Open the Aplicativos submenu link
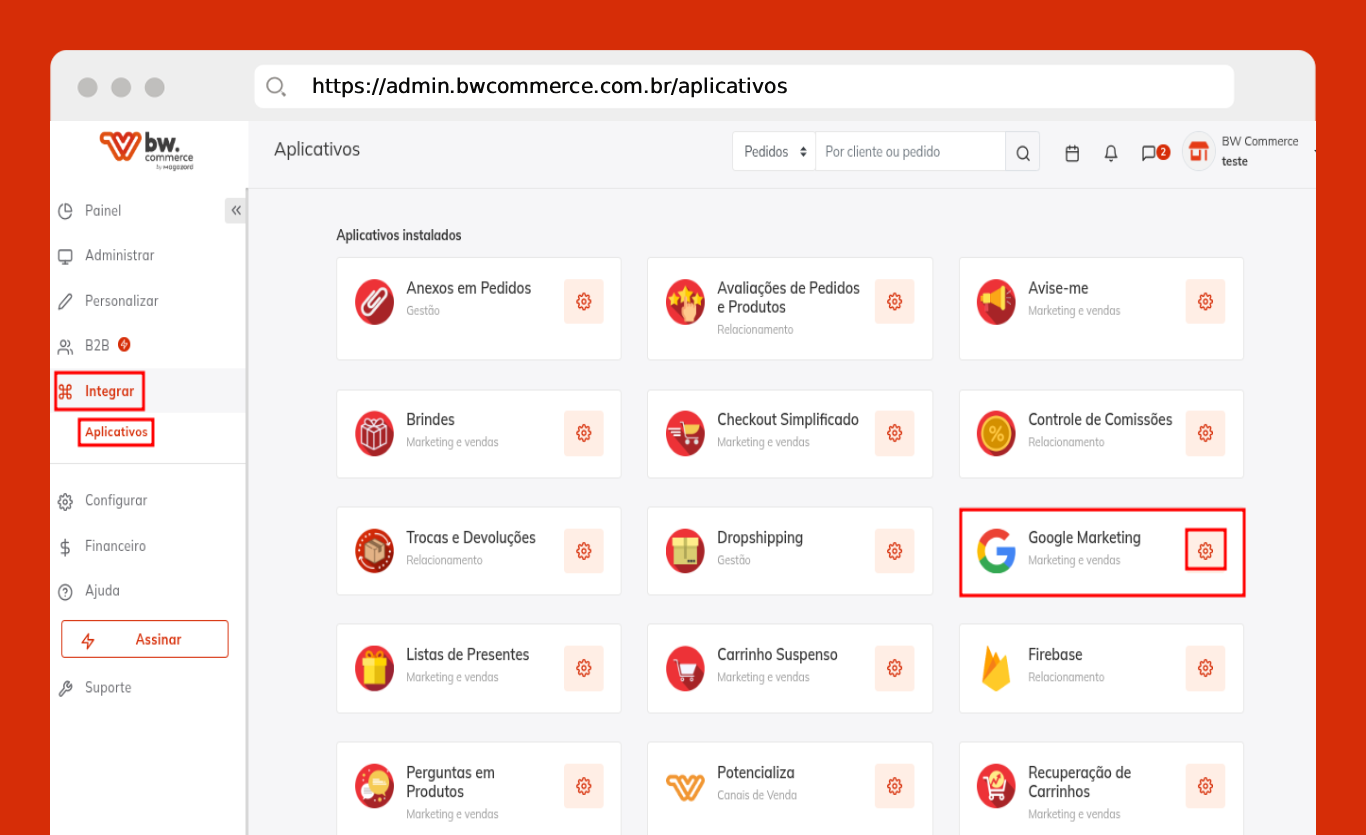 pos(116,433)
